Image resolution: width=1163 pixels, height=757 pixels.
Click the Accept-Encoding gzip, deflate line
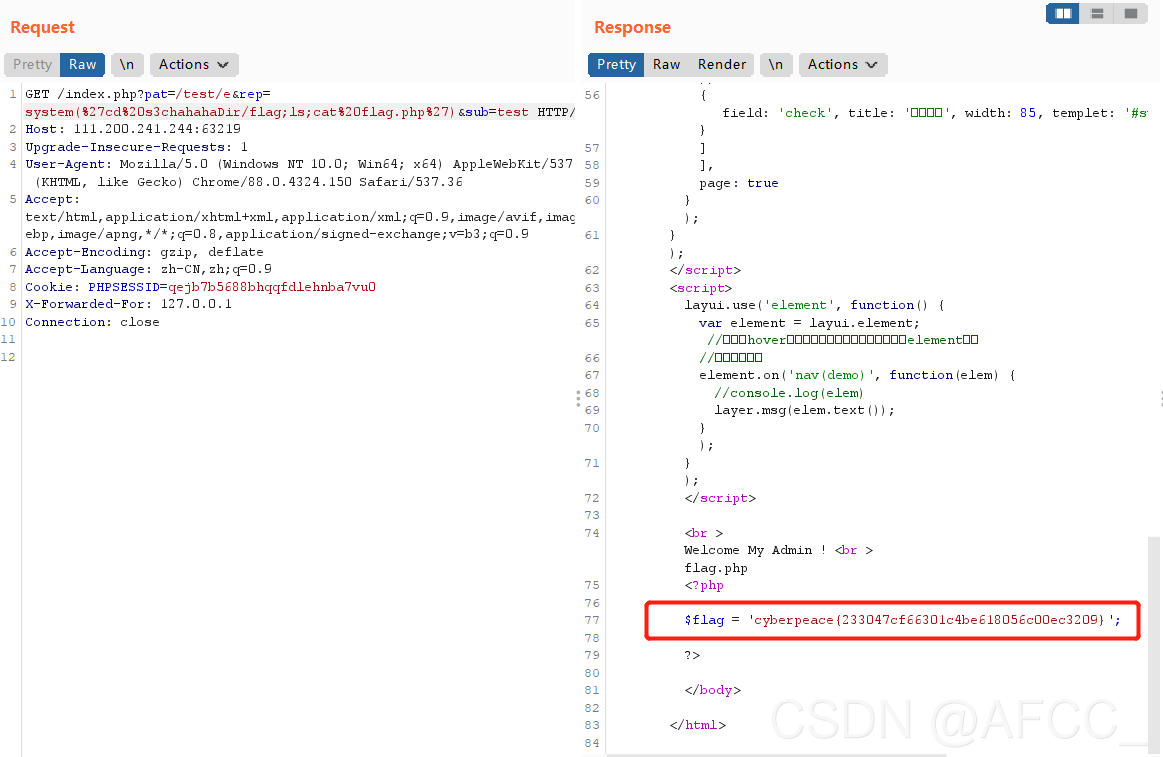144,252
